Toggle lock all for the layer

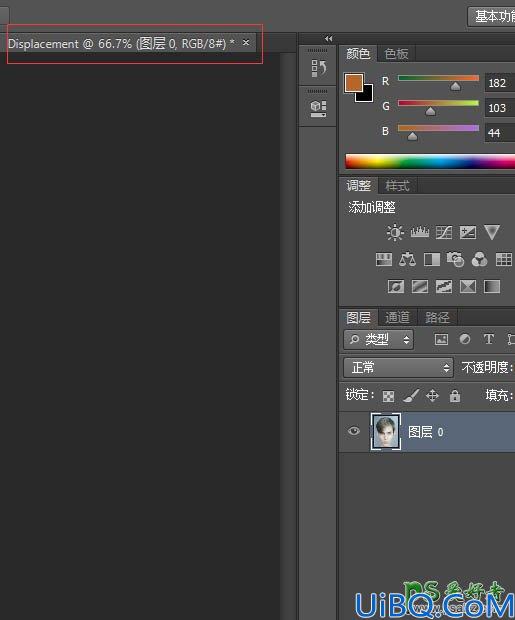coord(455,395)
